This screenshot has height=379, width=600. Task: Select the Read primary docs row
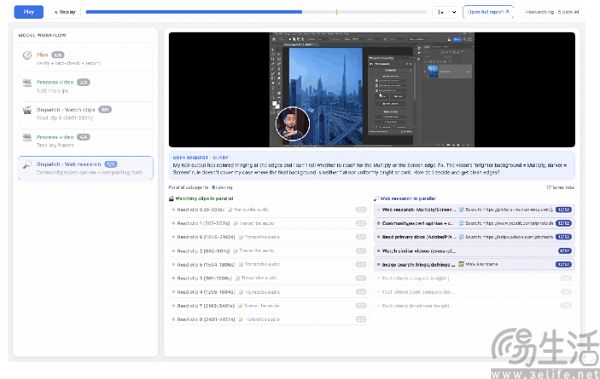(x=474, y=237)
